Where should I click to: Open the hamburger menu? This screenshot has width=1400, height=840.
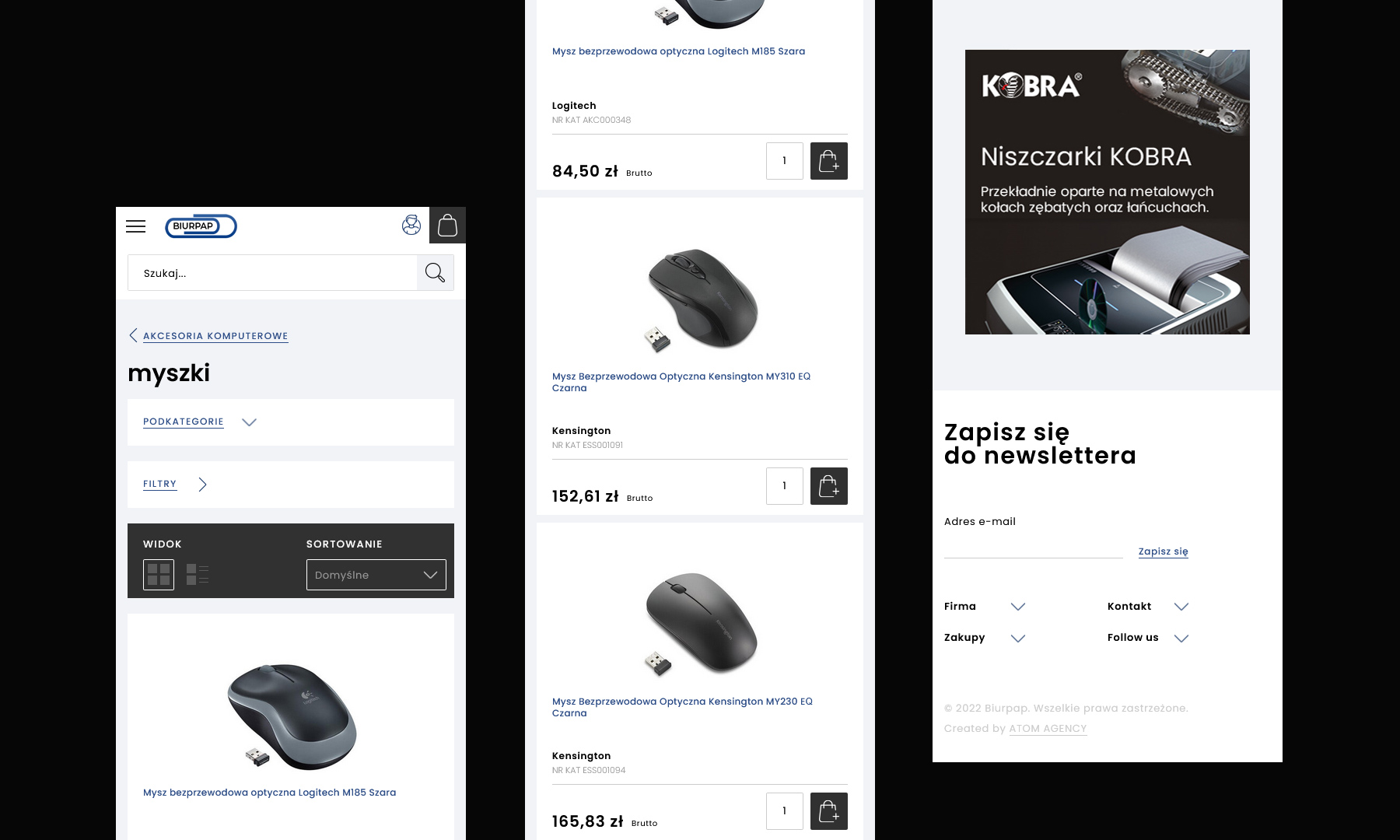(x=135, y=226)
